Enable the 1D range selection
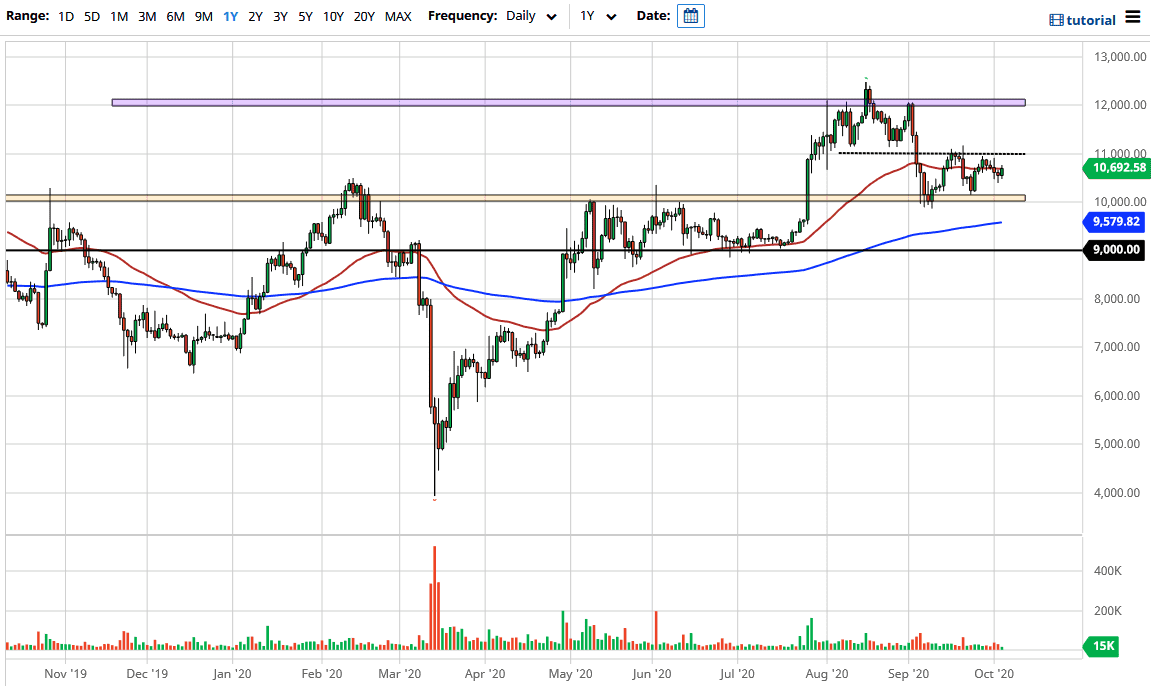The image size is (1152, 689). [64, 16]
